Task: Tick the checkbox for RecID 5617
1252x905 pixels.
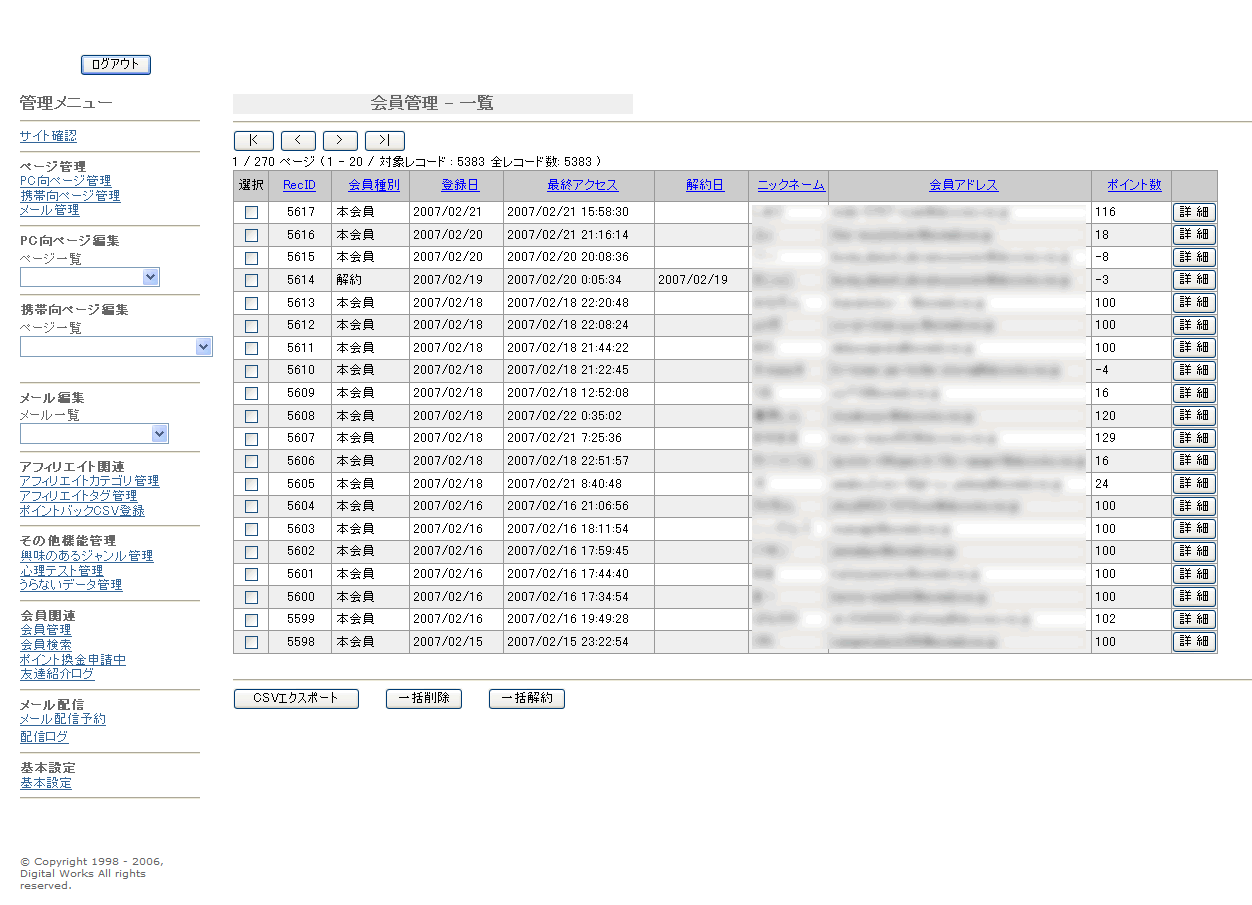Action: pos(251,212)
